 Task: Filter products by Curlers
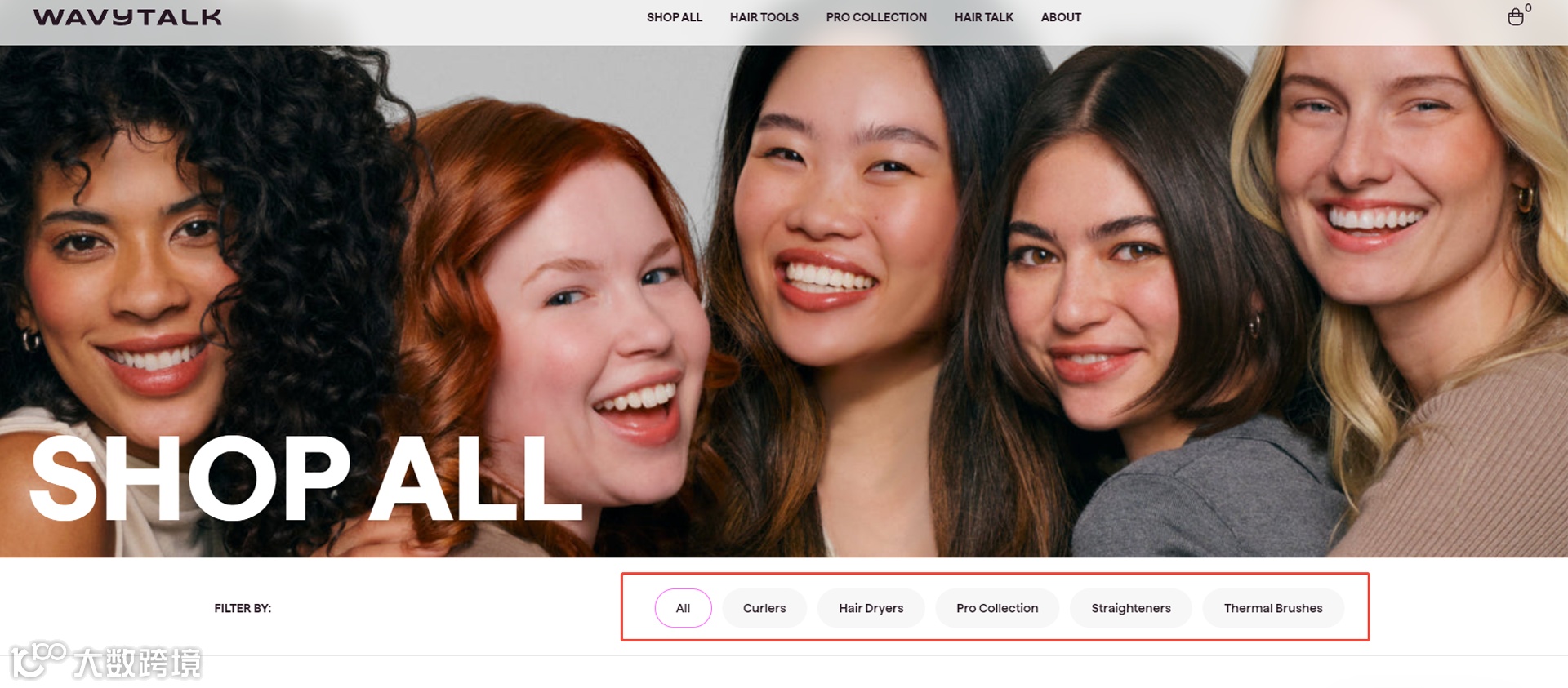764,608
